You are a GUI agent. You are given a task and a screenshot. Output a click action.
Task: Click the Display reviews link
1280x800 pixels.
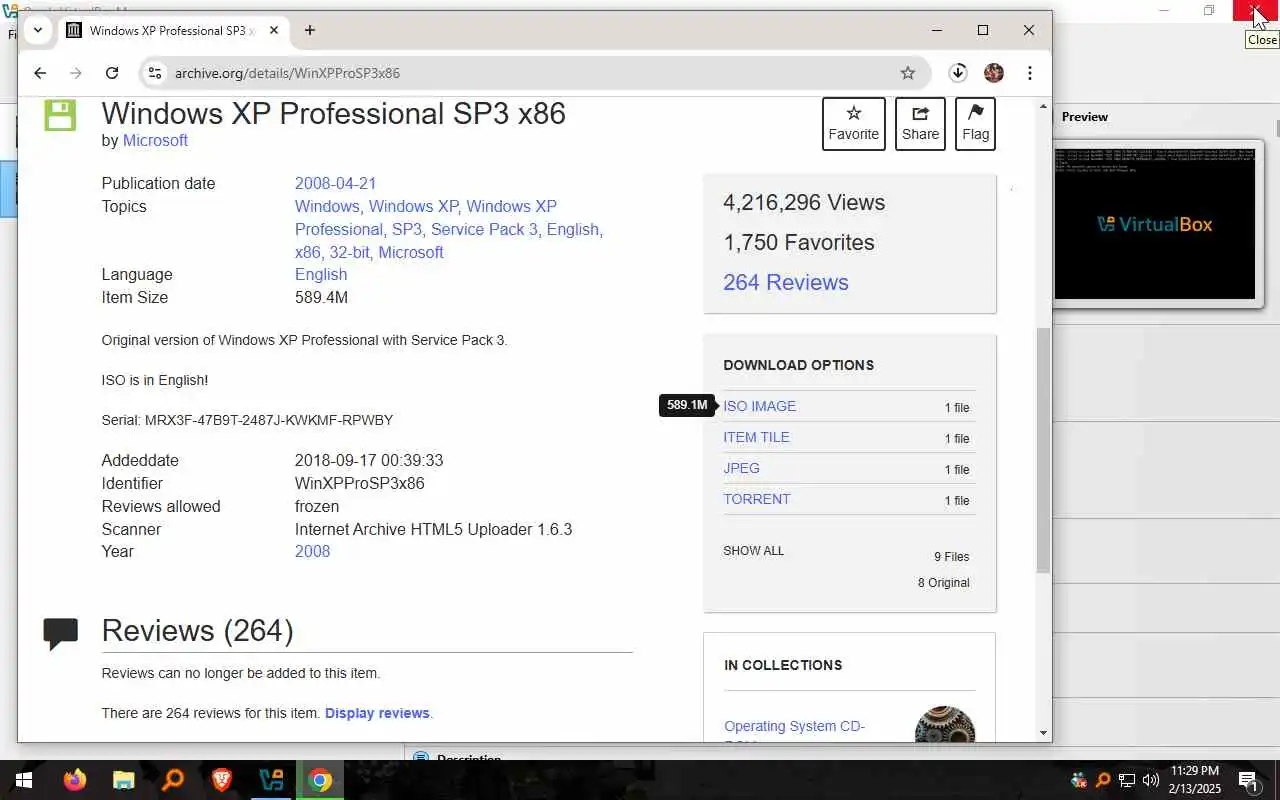click(x=377, y=714)
